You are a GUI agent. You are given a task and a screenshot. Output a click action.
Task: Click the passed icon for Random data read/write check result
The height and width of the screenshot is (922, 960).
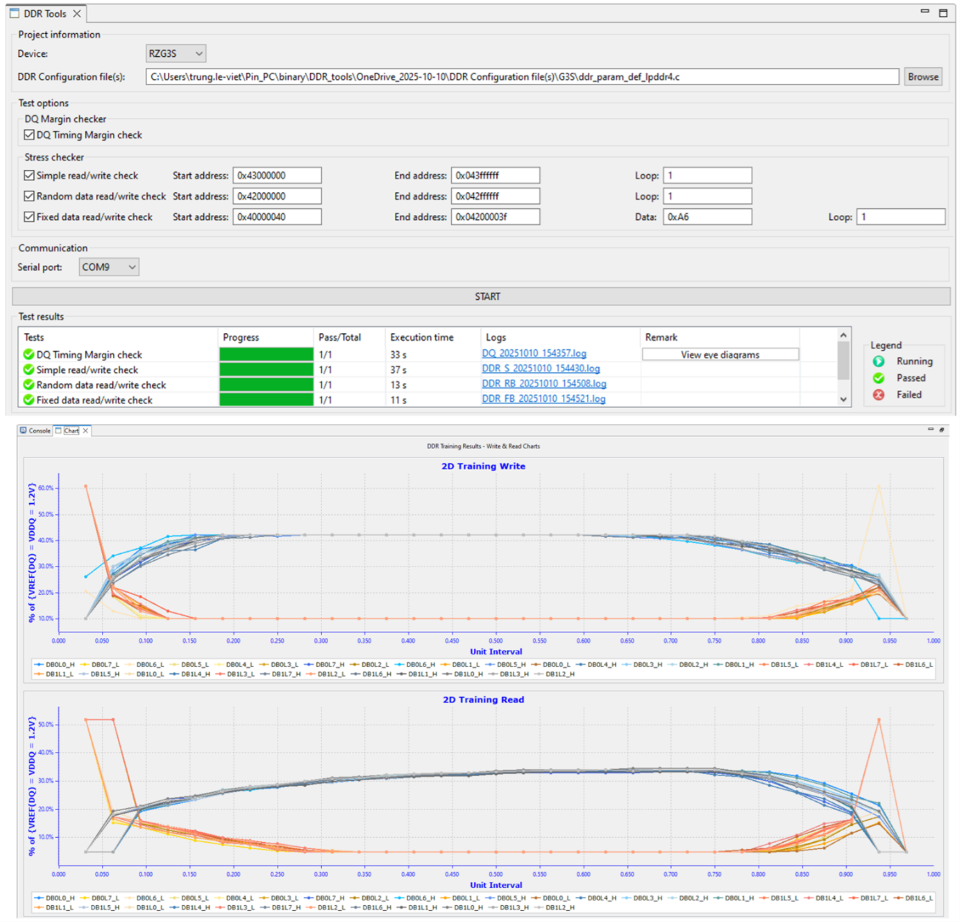(x=29, y=385)
